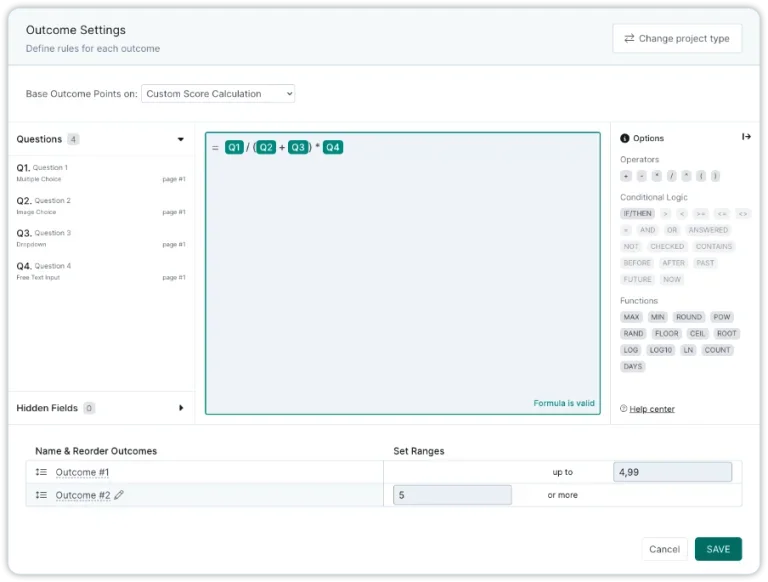Save the outcome settings
The height and width of the screenshot is (582, 768).
pyautogui.click(x=718, y=549)
